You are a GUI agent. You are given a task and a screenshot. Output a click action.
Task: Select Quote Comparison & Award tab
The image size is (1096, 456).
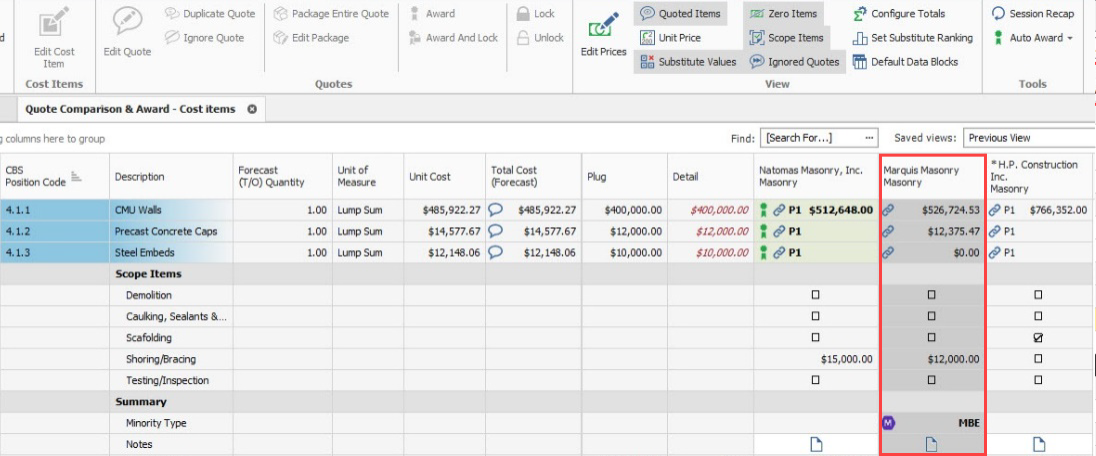click(x=129, y=109)
